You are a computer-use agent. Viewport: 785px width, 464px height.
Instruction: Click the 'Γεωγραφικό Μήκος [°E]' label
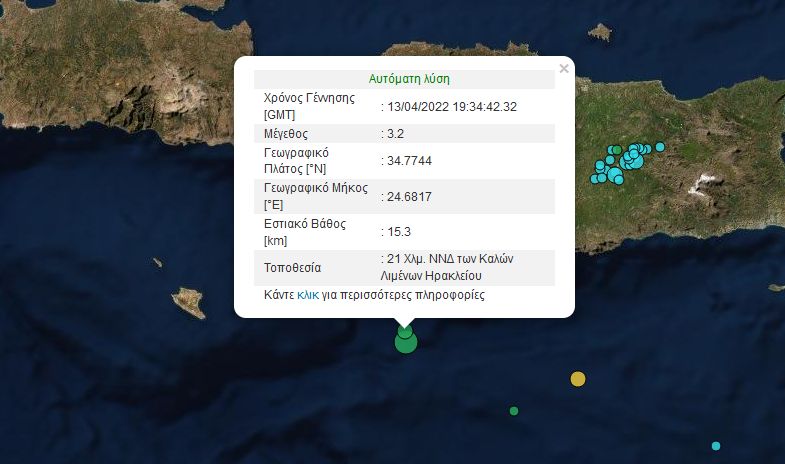tap(316, 196)
